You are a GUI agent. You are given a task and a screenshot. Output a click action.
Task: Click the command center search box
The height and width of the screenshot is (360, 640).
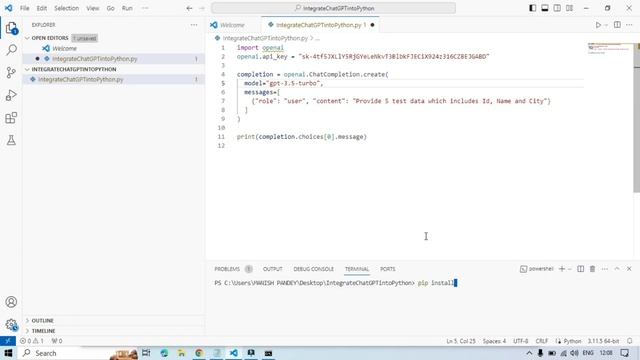(x=333, y=8)
